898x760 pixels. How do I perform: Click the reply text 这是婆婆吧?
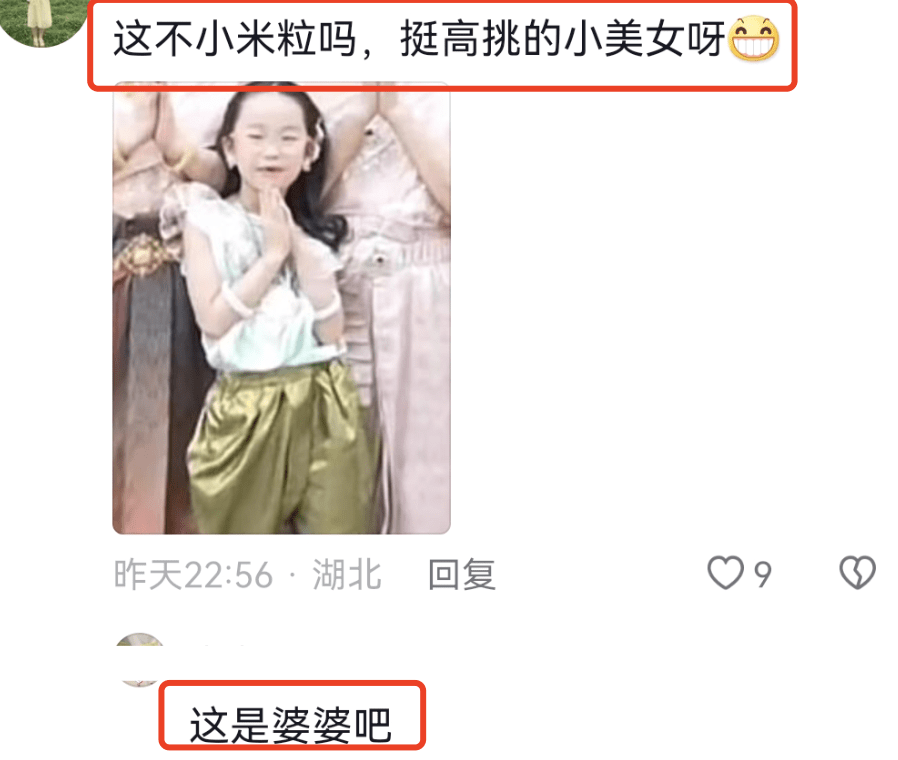[290, 724]
